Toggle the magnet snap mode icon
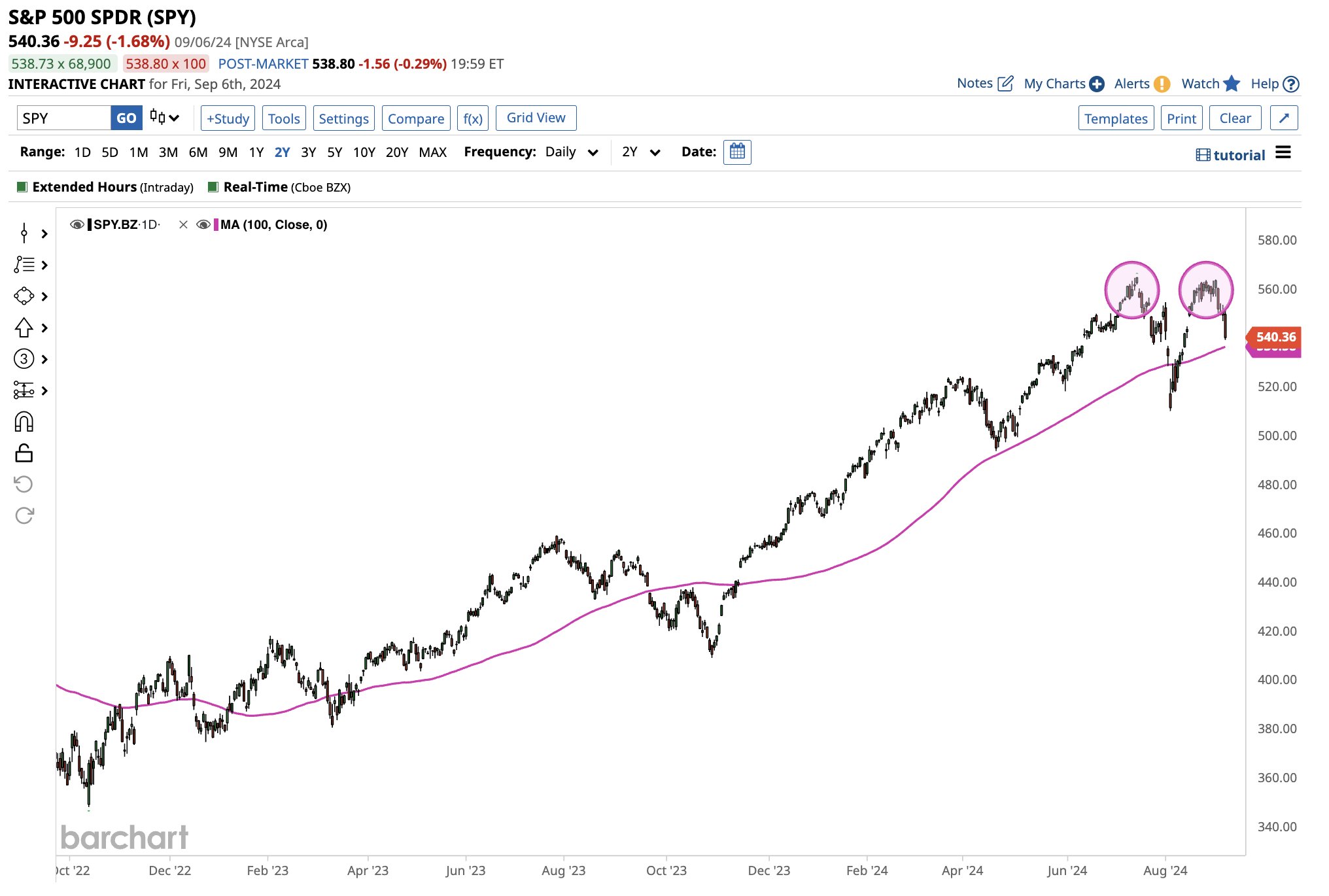Screen dimensions: 1329x896 pos(24,422)
